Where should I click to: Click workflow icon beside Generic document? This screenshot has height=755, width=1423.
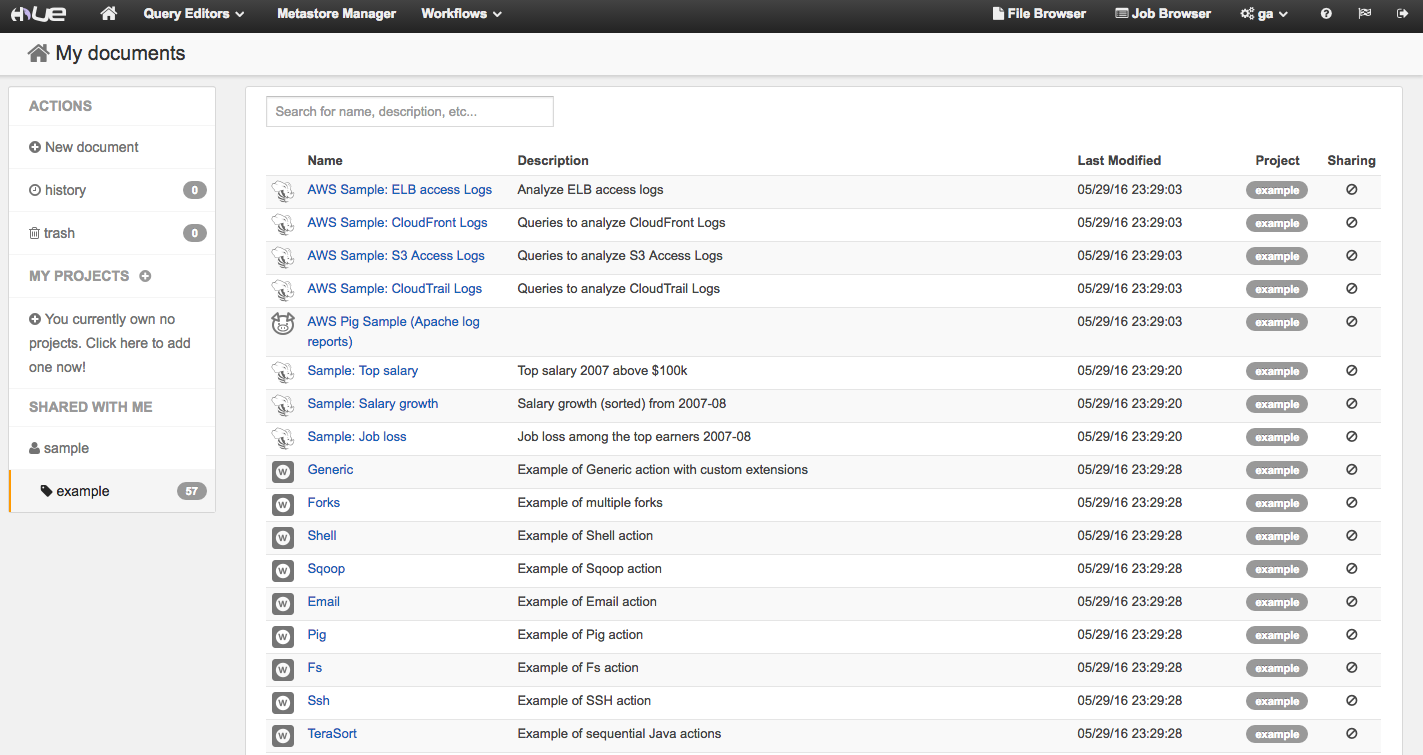click(283, 471)
